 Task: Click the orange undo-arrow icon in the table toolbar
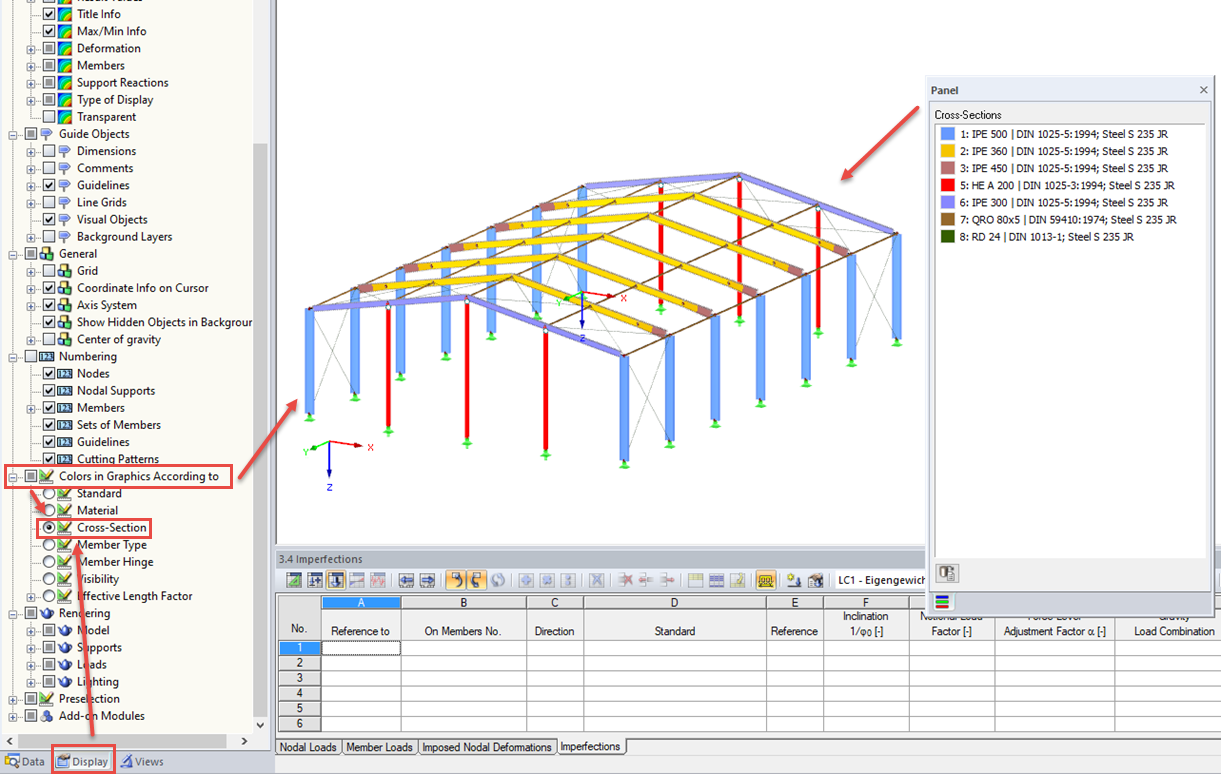pyautogui.click(x=455, y=579)
